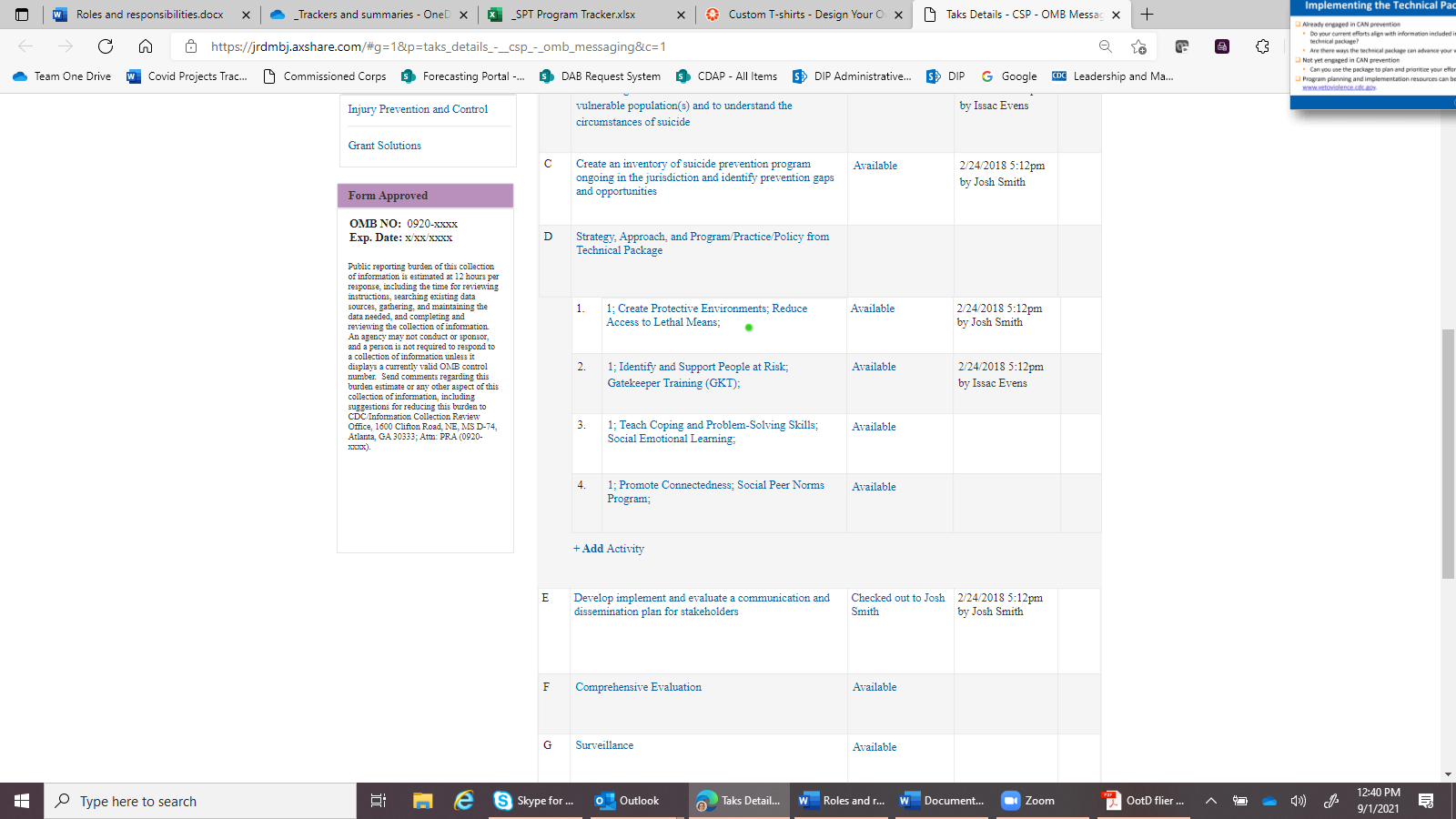Viewport: 1456px width, 819px height.
Task: Switch to Roles and responsibilities.docx tab
Action: pos(151,15)
